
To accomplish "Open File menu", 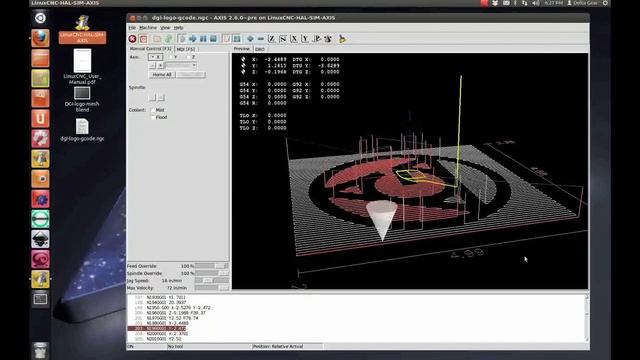I will (132, 28).
